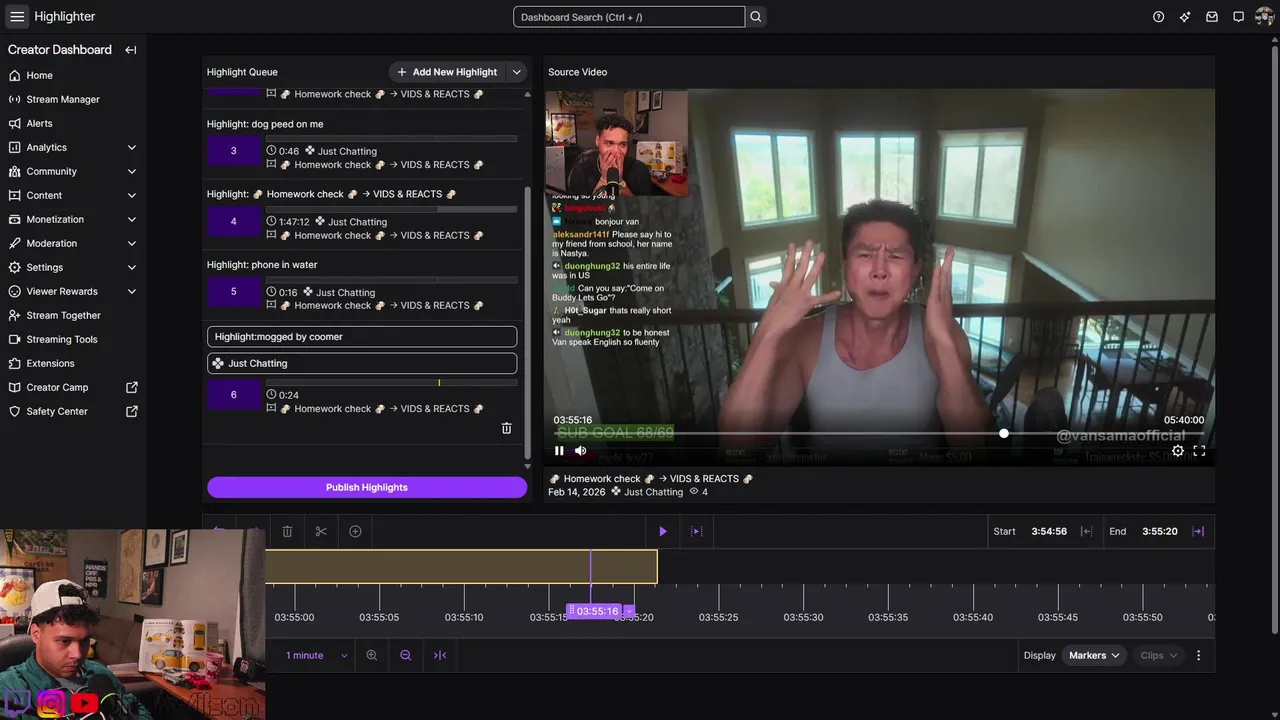This screenshot has width=1280, height=720.
Task: Expand the Analytics sidebar section
Action: (x=132, y=147)
